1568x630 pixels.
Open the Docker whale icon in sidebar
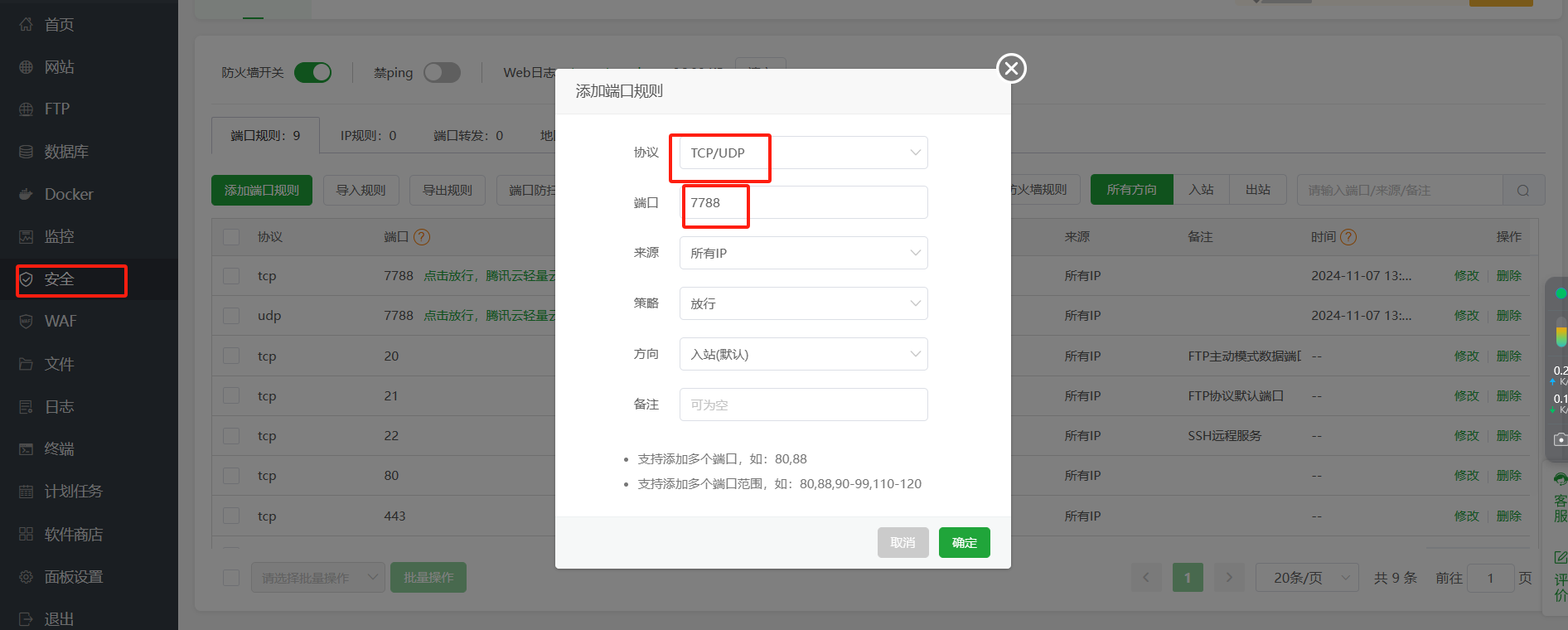(x=27, y=194)
